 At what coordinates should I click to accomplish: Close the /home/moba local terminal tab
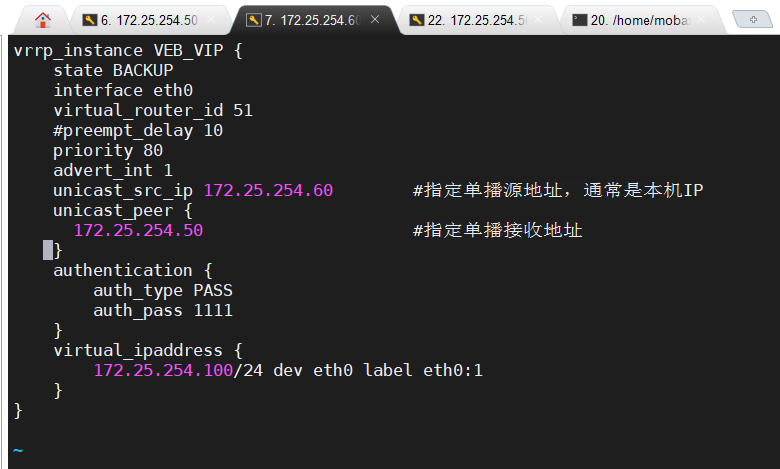click(x=701, y=19)
